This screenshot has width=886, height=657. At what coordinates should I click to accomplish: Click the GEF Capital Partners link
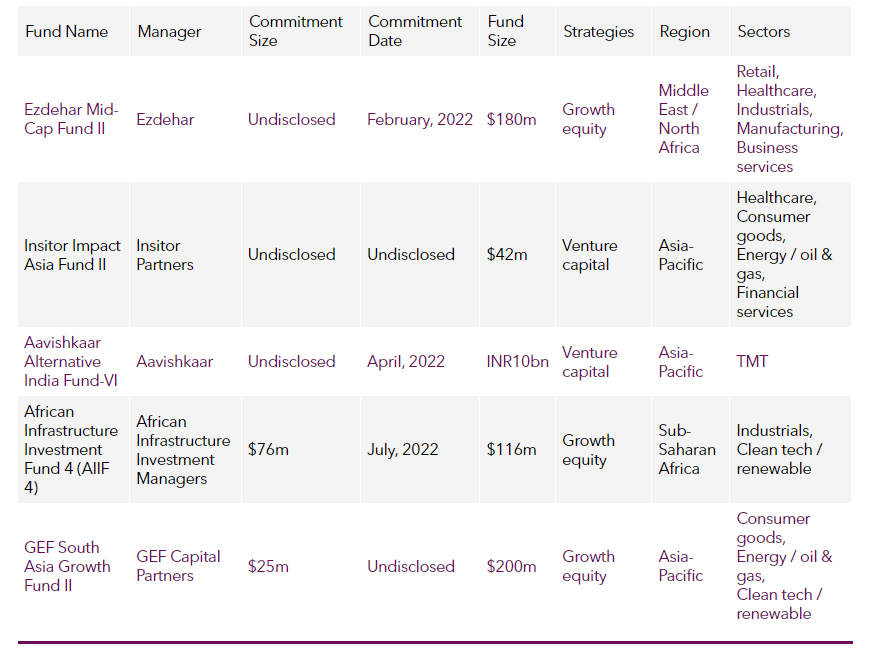click(x=178, y=565)
